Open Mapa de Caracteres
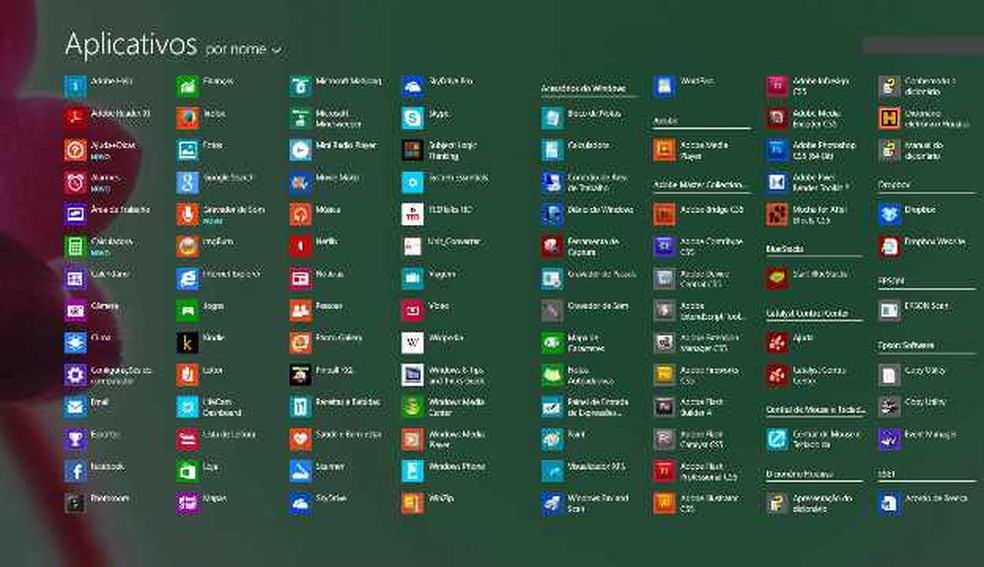This screenshot has height=567, width=984. click(x=572, y=342)
